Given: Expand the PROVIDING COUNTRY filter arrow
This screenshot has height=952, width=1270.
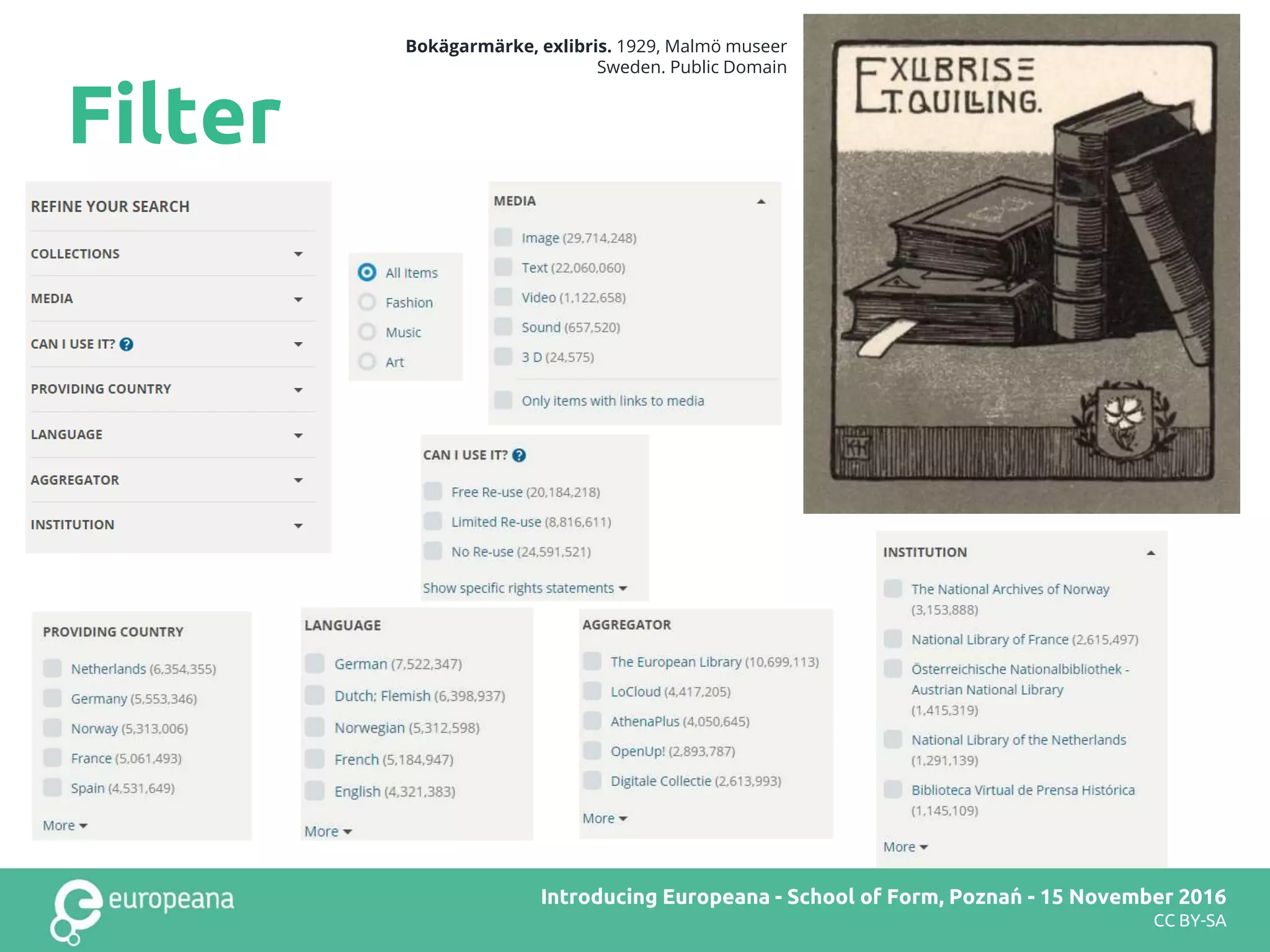Looking at the screenshot, I should pos(298,390).
